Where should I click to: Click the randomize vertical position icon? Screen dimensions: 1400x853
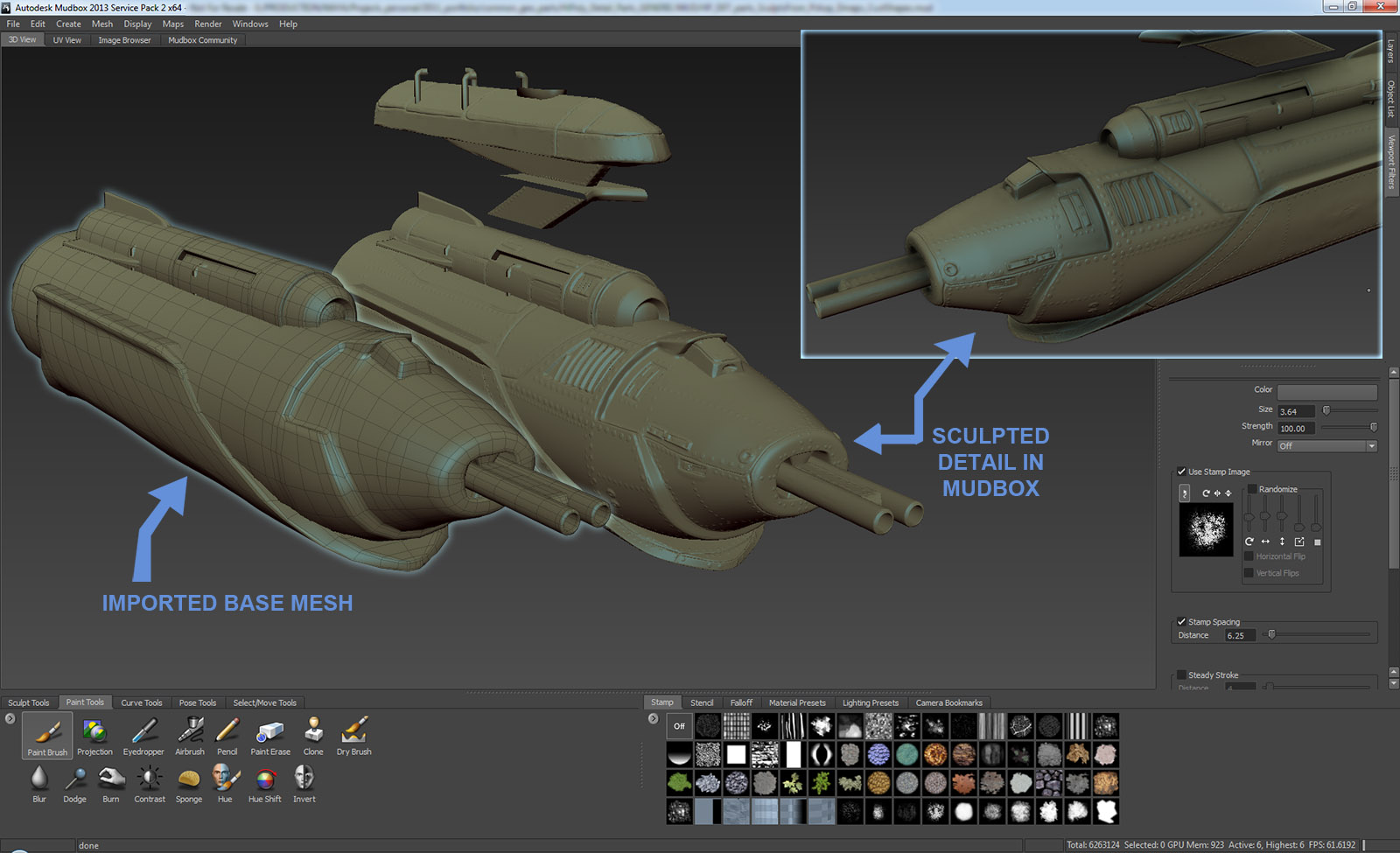[1282, 542]
